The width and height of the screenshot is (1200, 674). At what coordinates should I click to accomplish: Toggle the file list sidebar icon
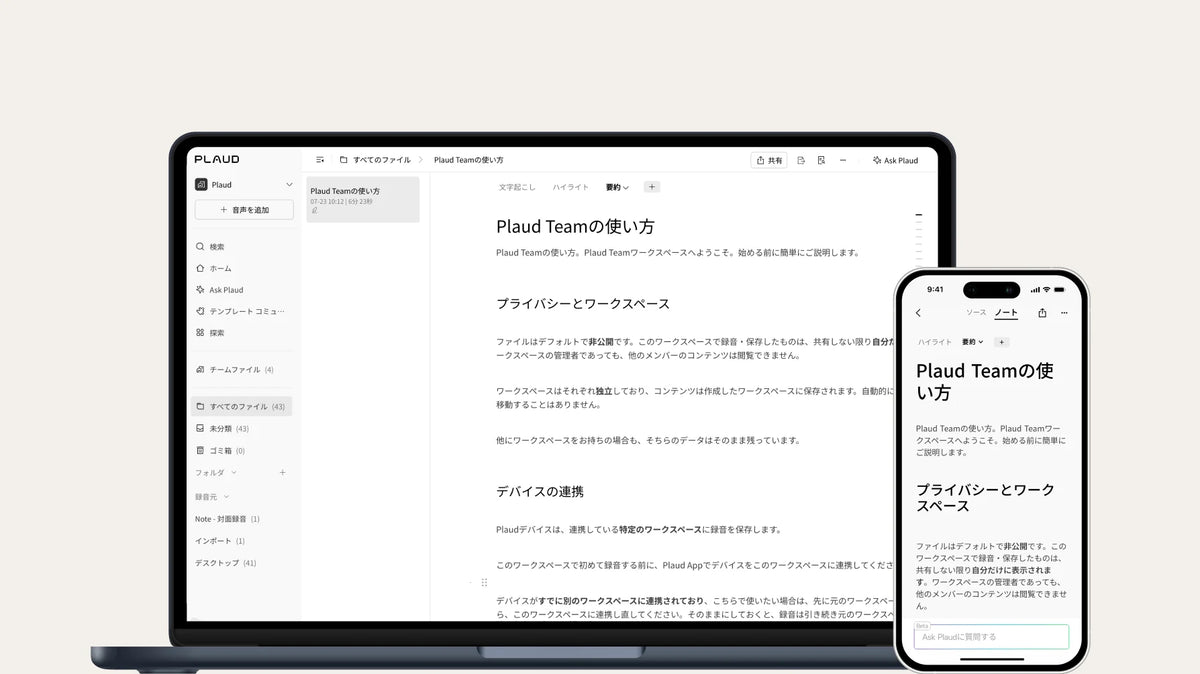point(320,160)
